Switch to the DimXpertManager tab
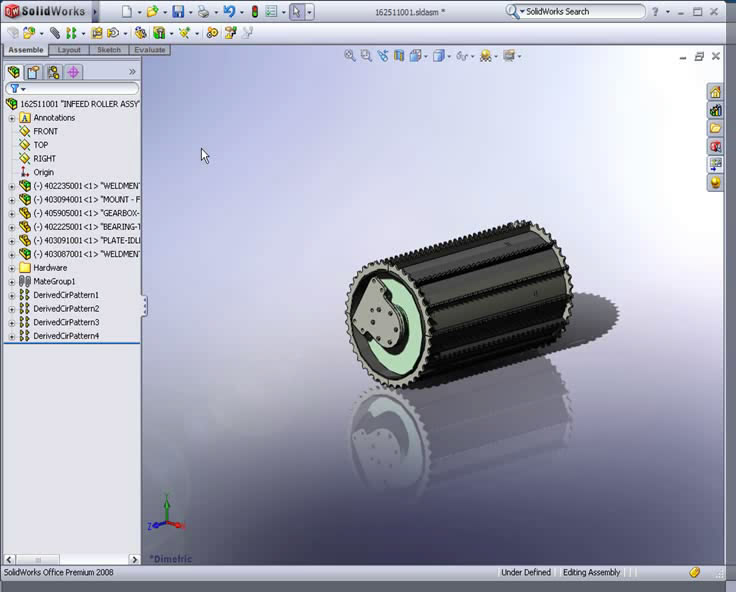736x592 pixels. 73,72
